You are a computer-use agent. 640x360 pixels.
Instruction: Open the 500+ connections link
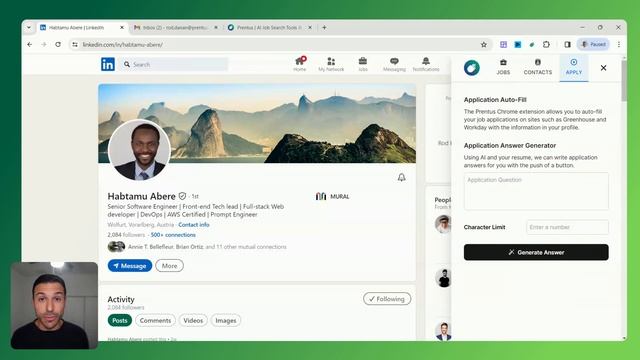173,235
